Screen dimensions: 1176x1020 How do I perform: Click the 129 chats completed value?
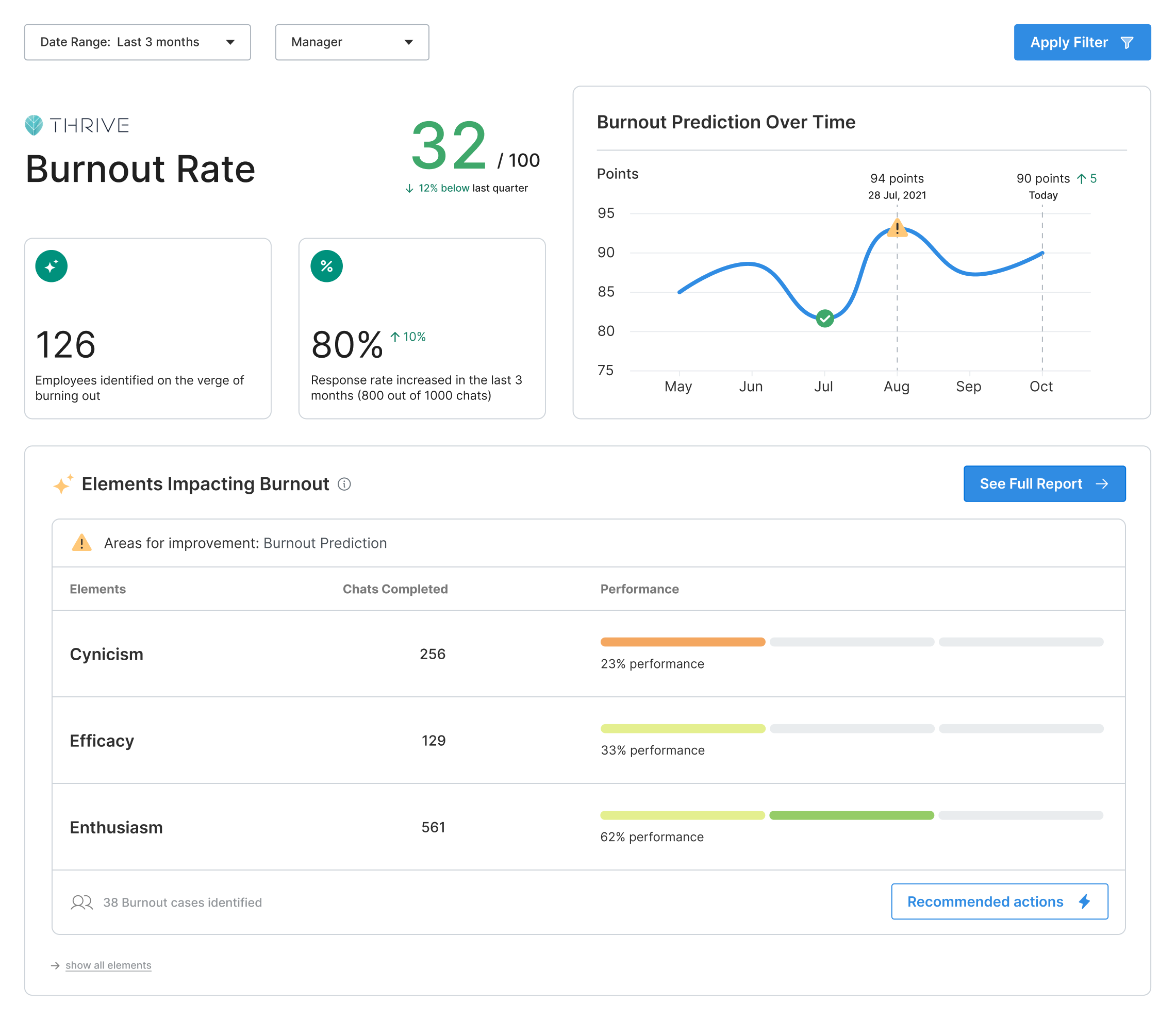pos(433,741)
